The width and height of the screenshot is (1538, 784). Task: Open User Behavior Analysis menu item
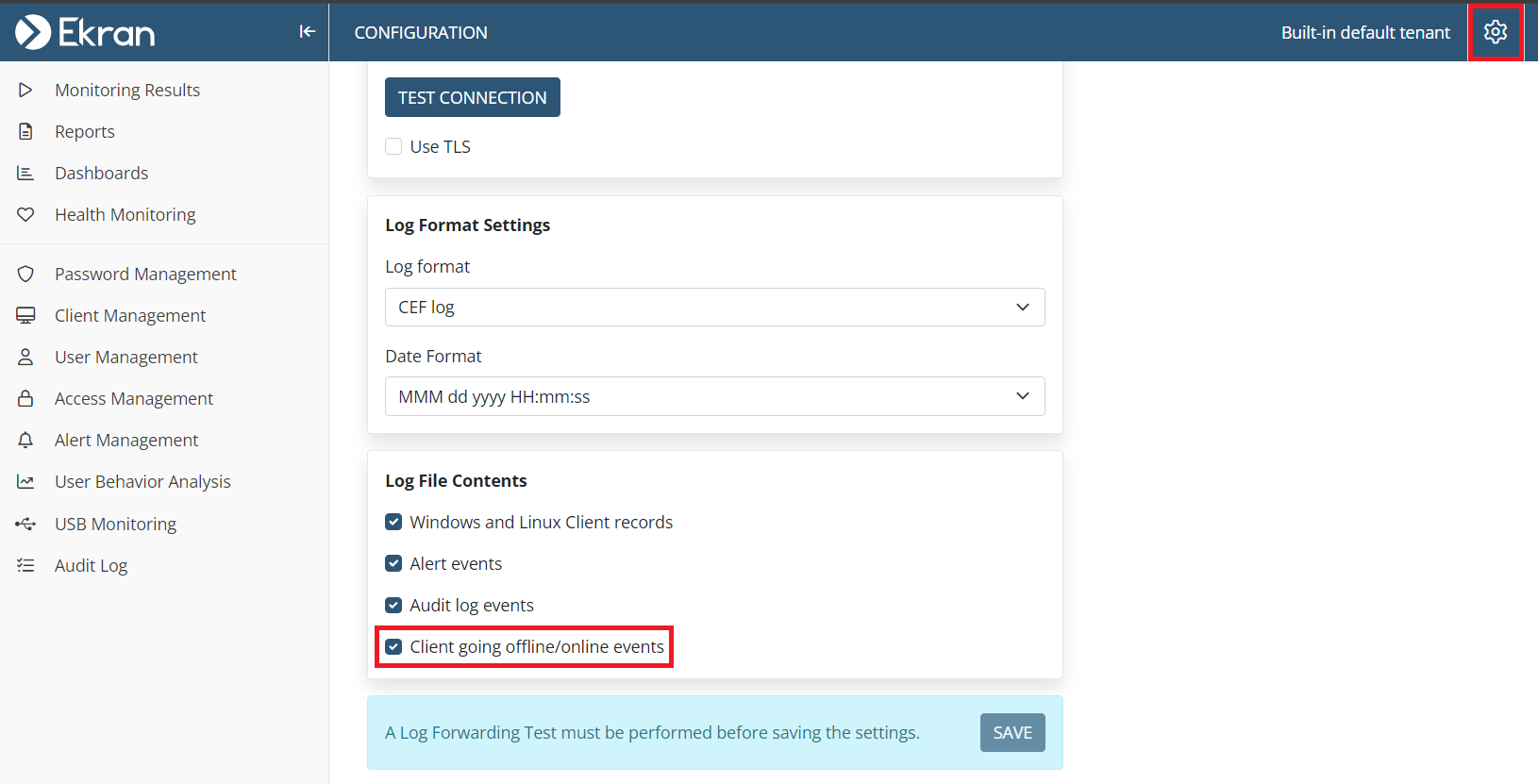(142, 482)
